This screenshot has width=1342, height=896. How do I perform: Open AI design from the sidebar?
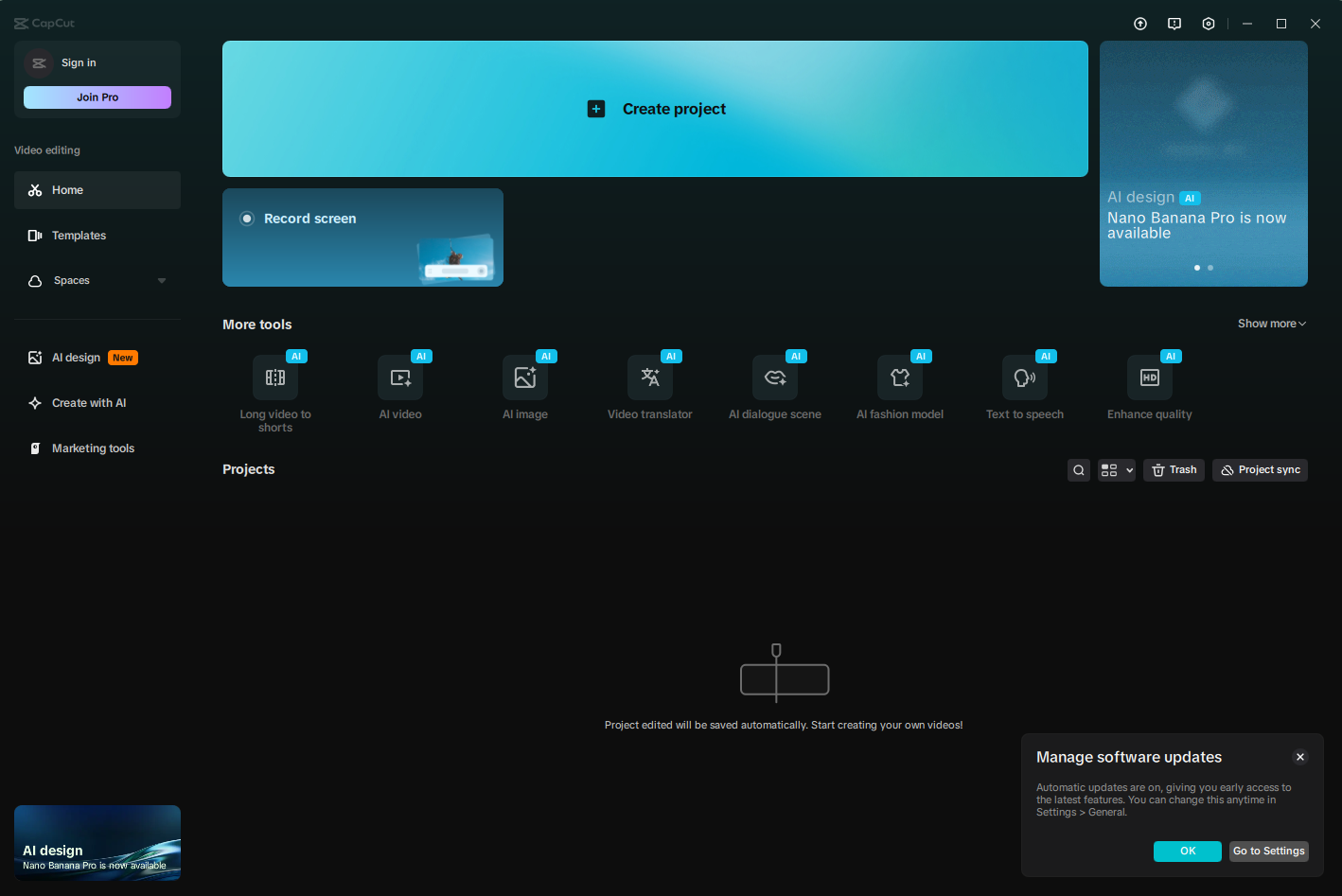pyautogui.click(x=97, y=358)
